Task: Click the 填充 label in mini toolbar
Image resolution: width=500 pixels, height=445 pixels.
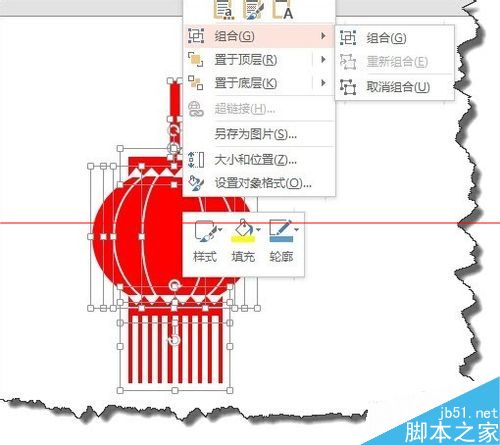Action: [243, 257]
